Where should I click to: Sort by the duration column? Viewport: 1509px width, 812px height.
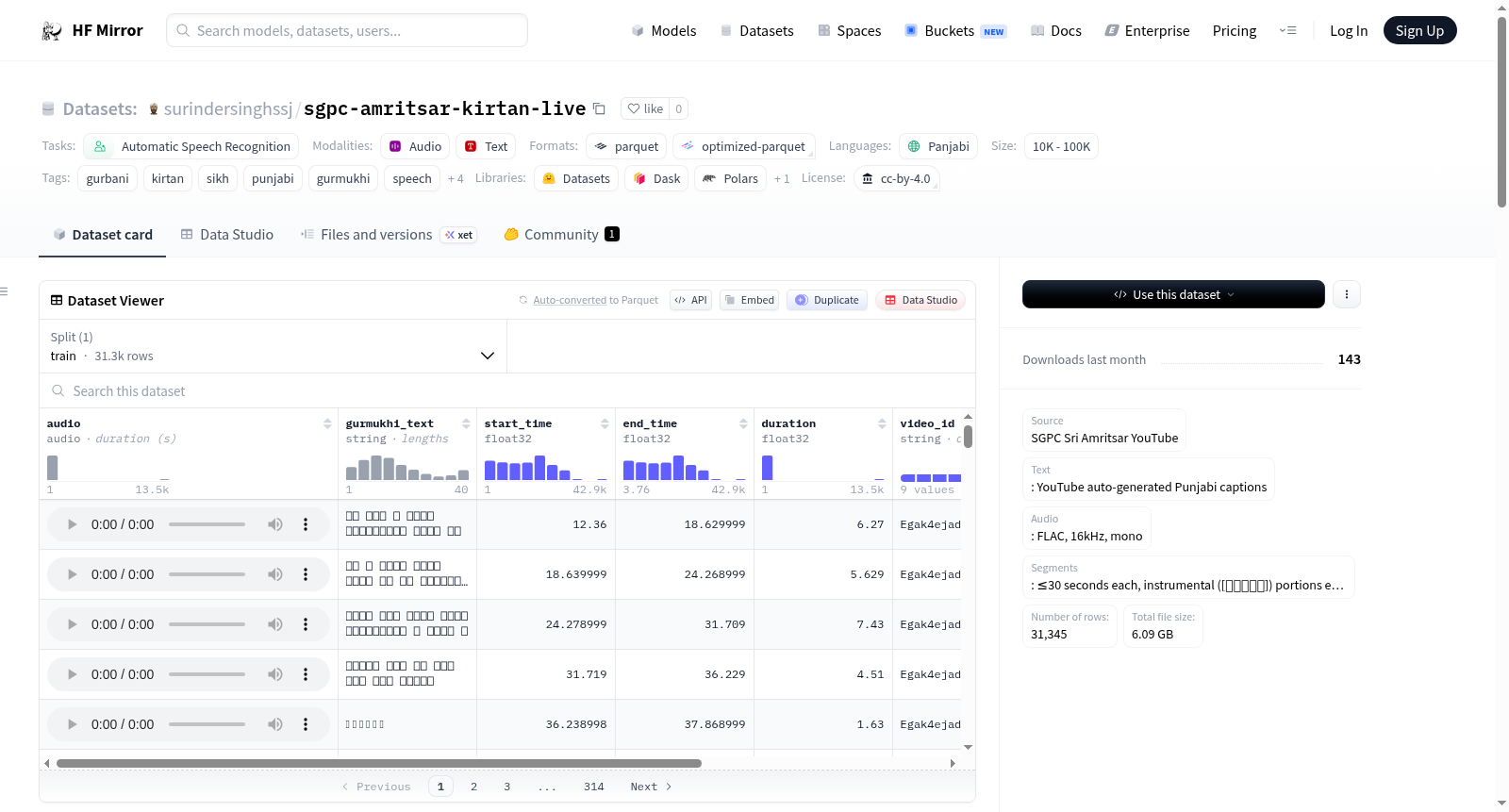[882, 423]
